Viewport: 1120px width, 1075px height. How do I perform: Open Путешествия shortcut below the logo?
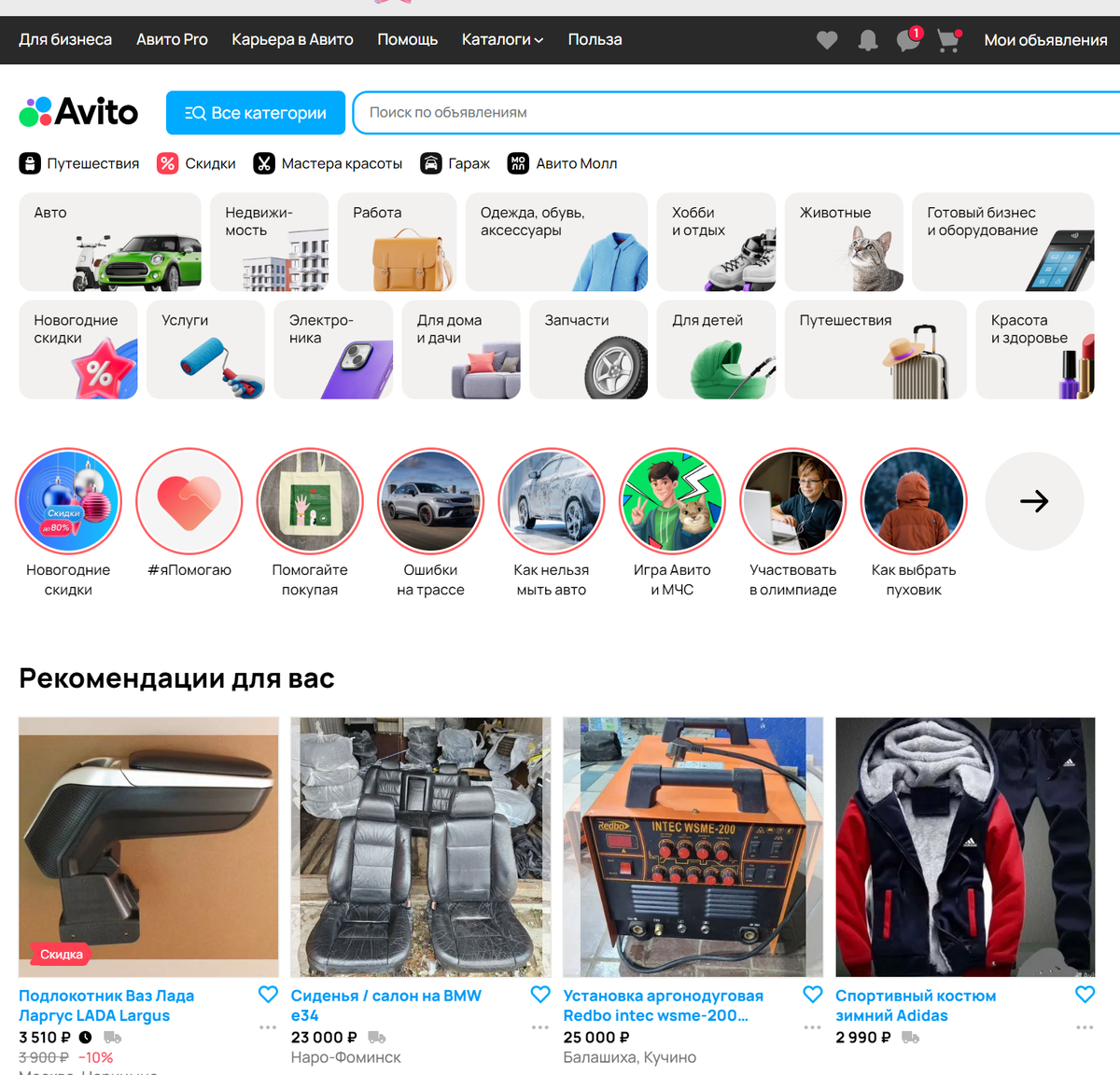click(79, 163)
